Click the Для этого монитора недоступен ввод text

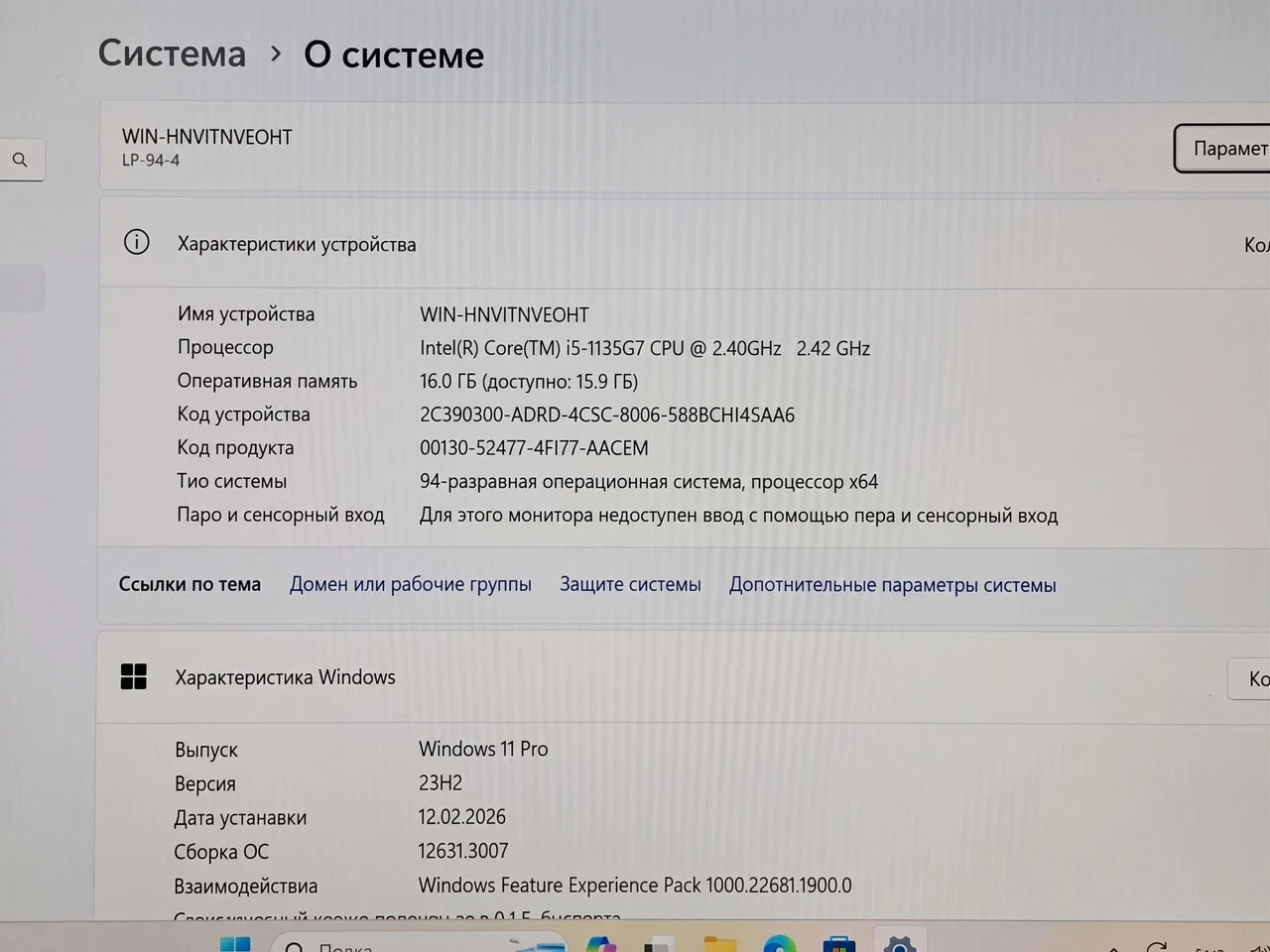[738, 516]
